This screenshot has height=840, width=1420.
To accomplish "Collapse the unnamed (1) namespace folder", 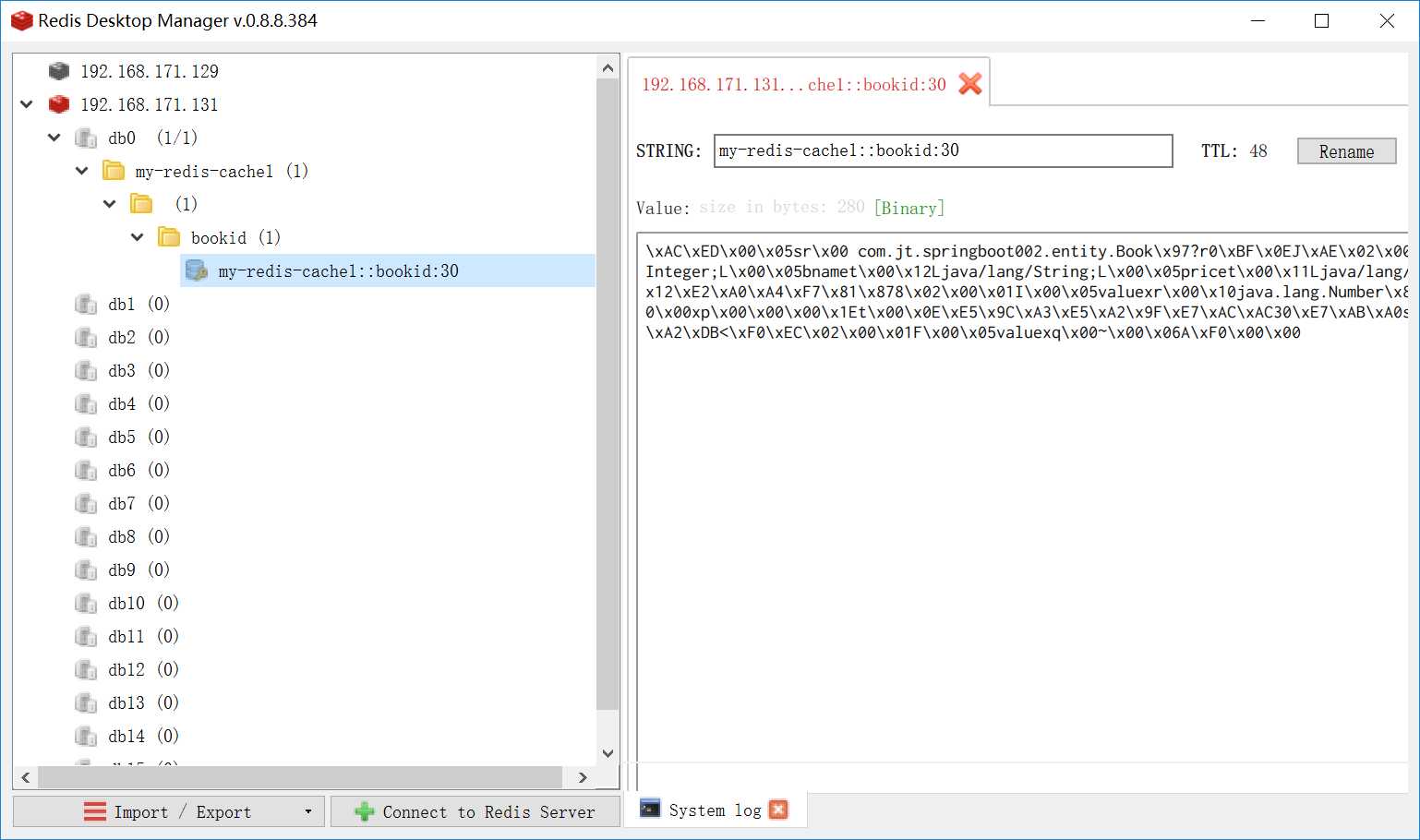I will [110, 204].
